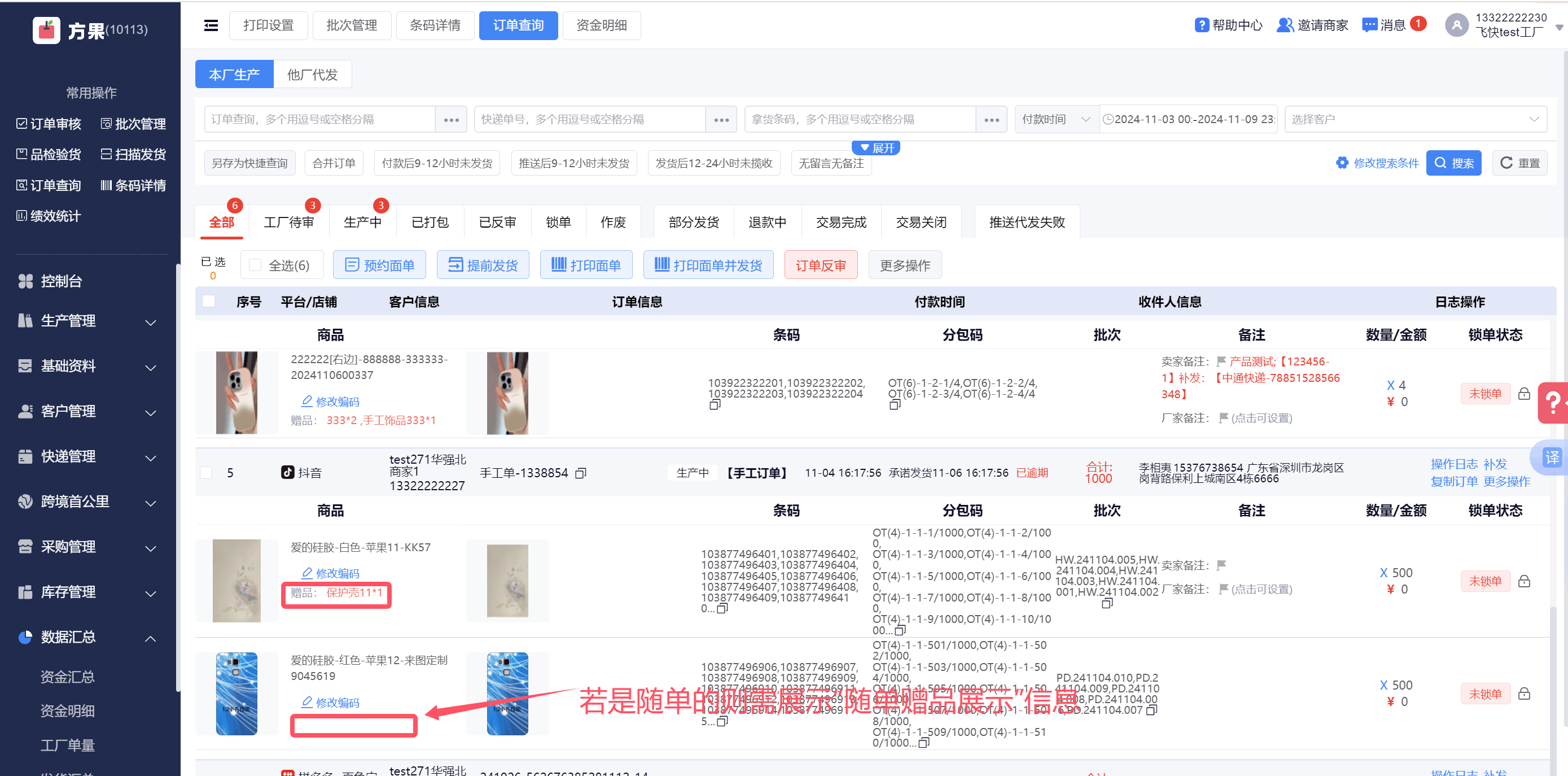Screen dimensions: 1568x776
Task: Check the select-all (6) checkbox
Action: click(256, 265)
